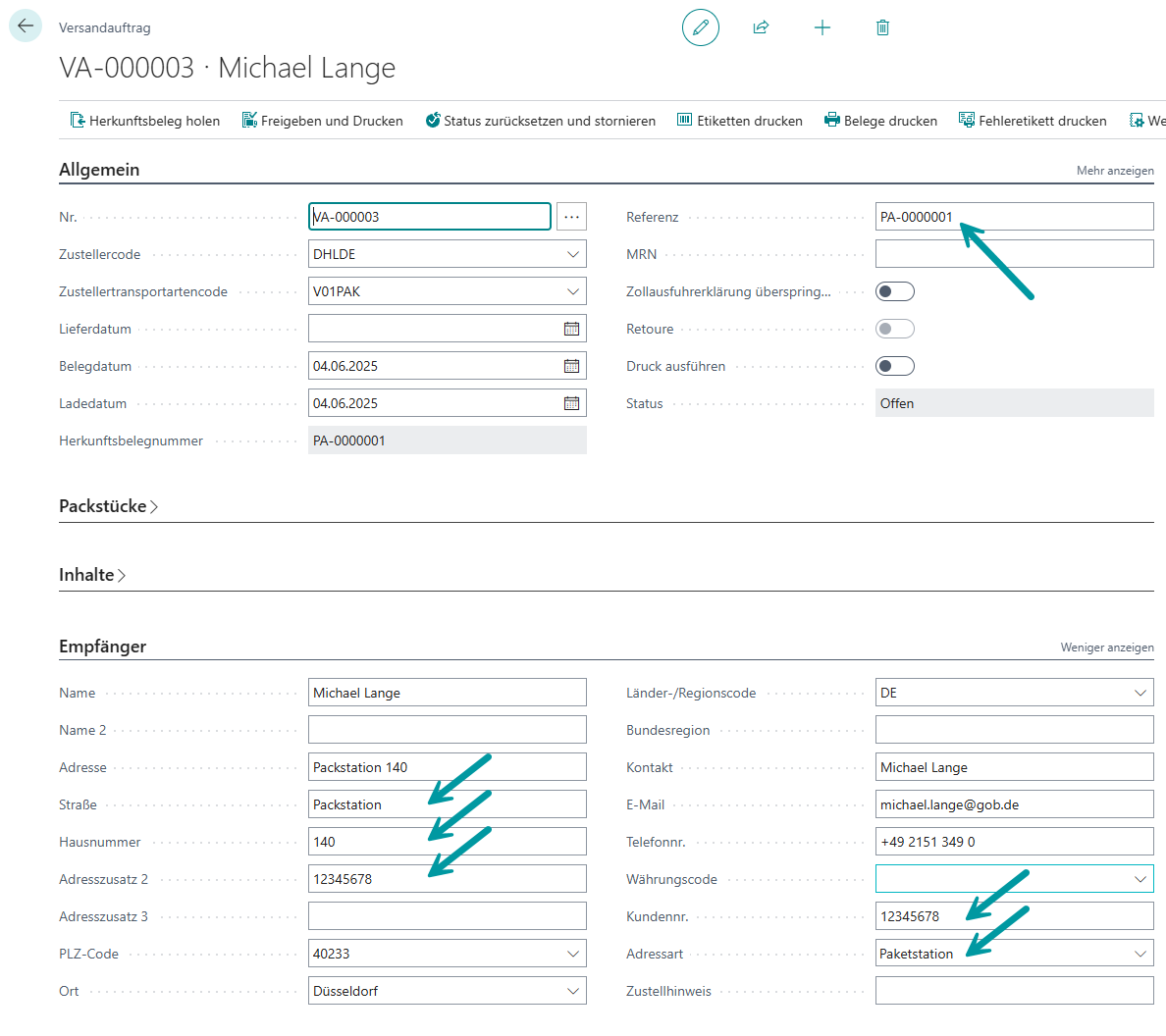Click the ellipsis button next to Nr.
Screen dimensions: 1166x1036
pos(571,217)
